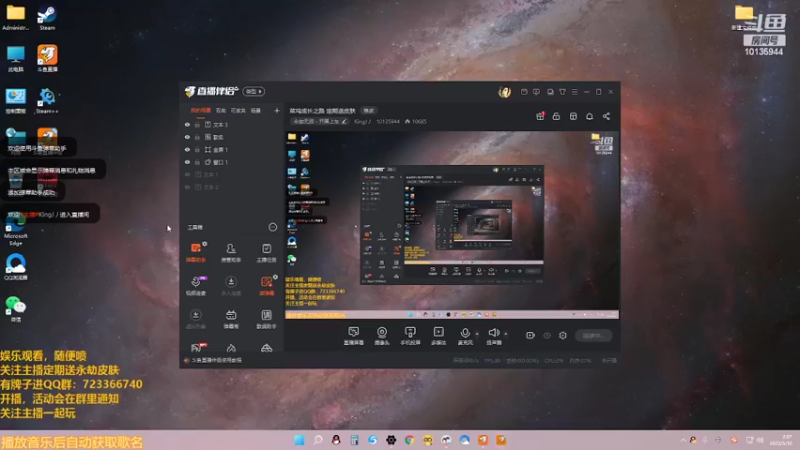Open the hamburger menu in title bar
Screen dimensions: 800x450
pyautogui.click(x=574, y=92)
